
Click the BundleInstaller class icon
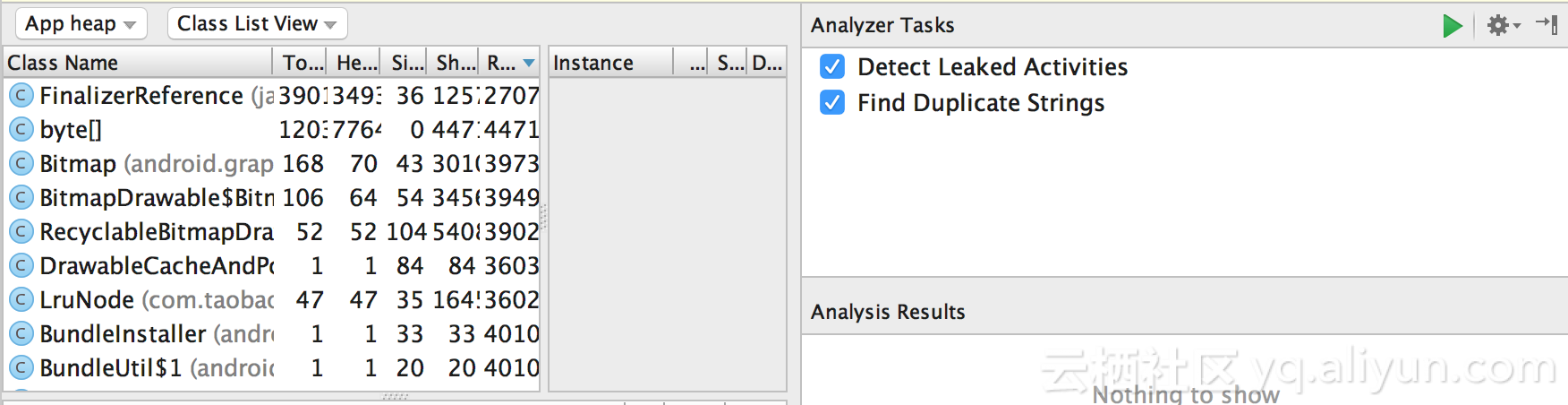(21, 334)
